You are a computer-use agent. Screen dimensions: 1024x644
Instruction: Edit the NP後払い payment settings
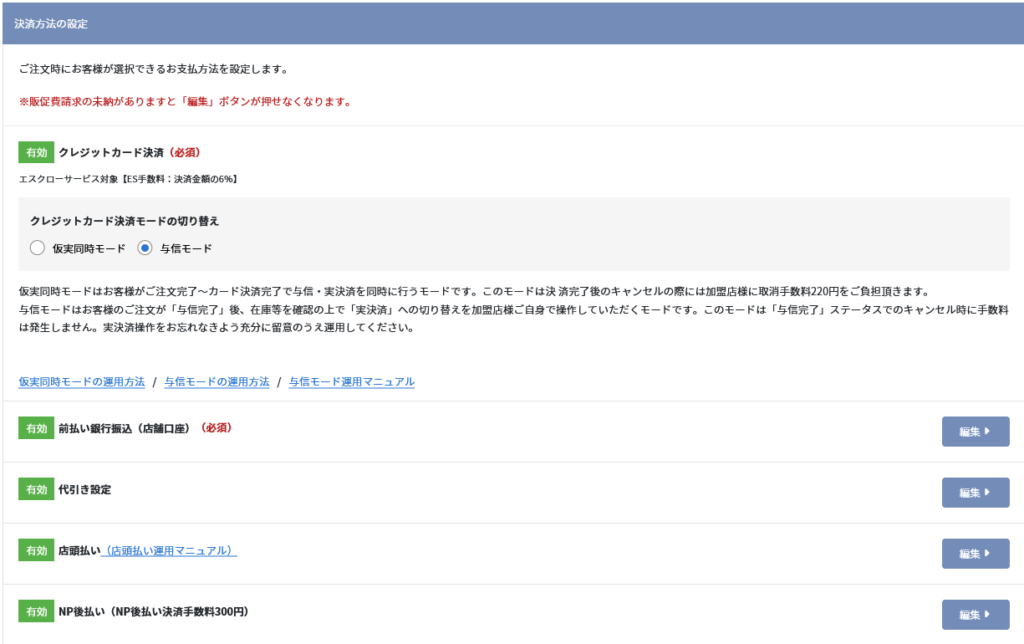(x=975, y=615)
